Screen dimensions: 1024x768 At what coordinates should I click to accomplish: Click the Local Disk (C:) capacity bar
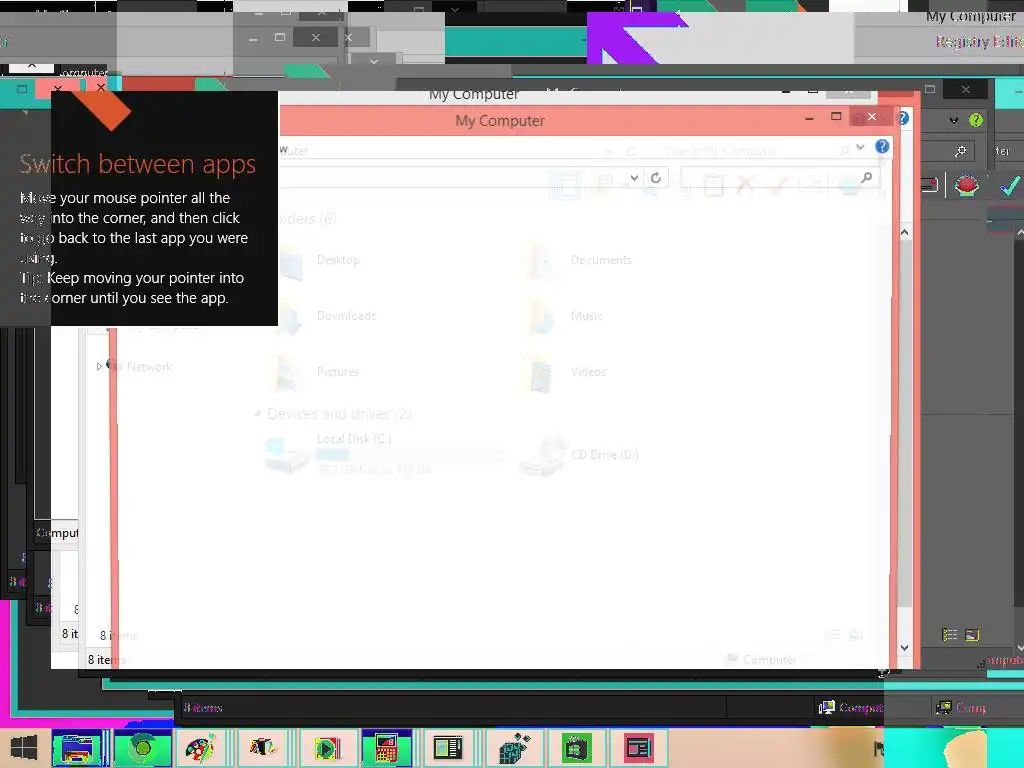(x=409, y=455)
